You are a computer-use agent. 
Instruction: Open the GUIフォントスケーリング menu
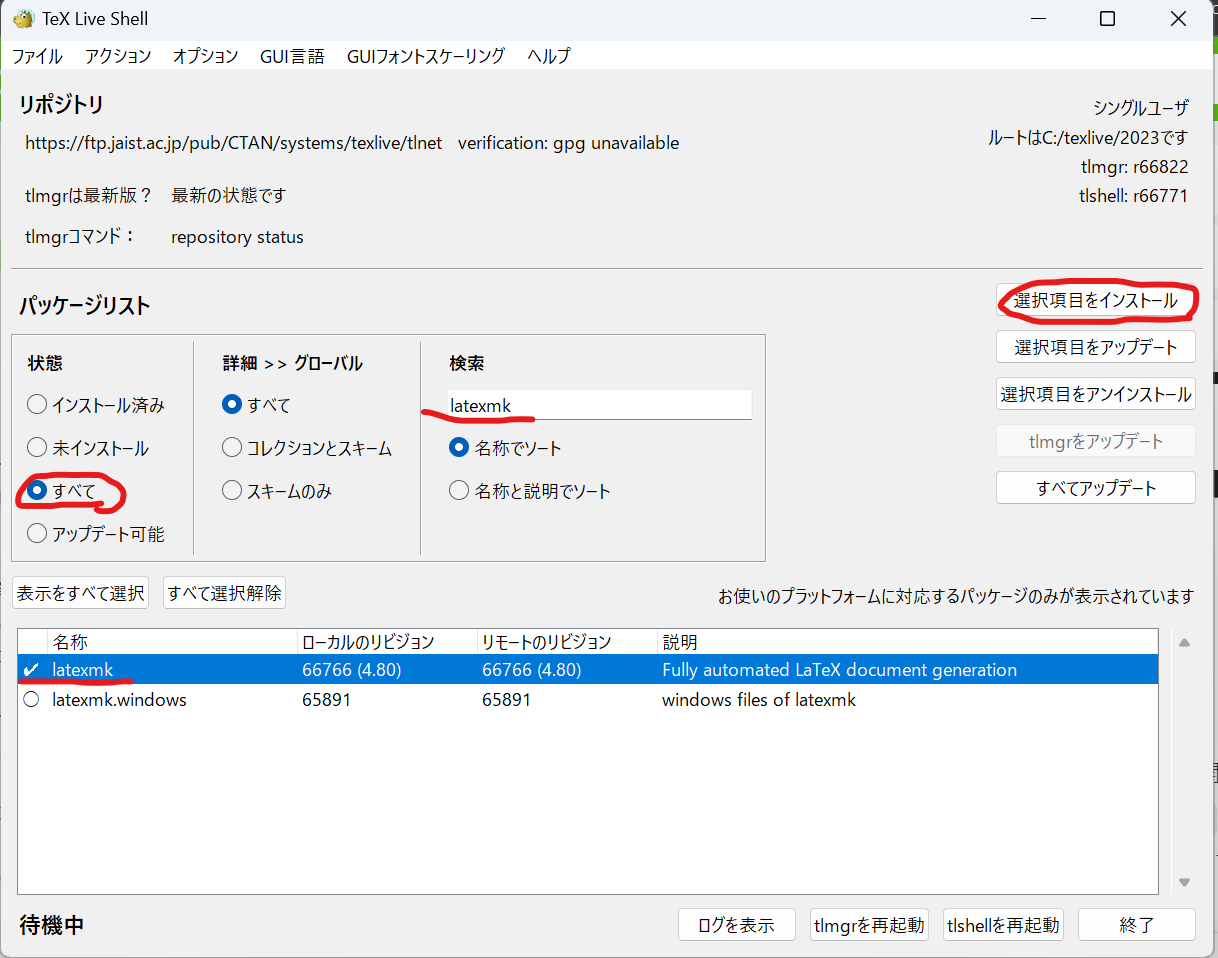pos(424,57)
